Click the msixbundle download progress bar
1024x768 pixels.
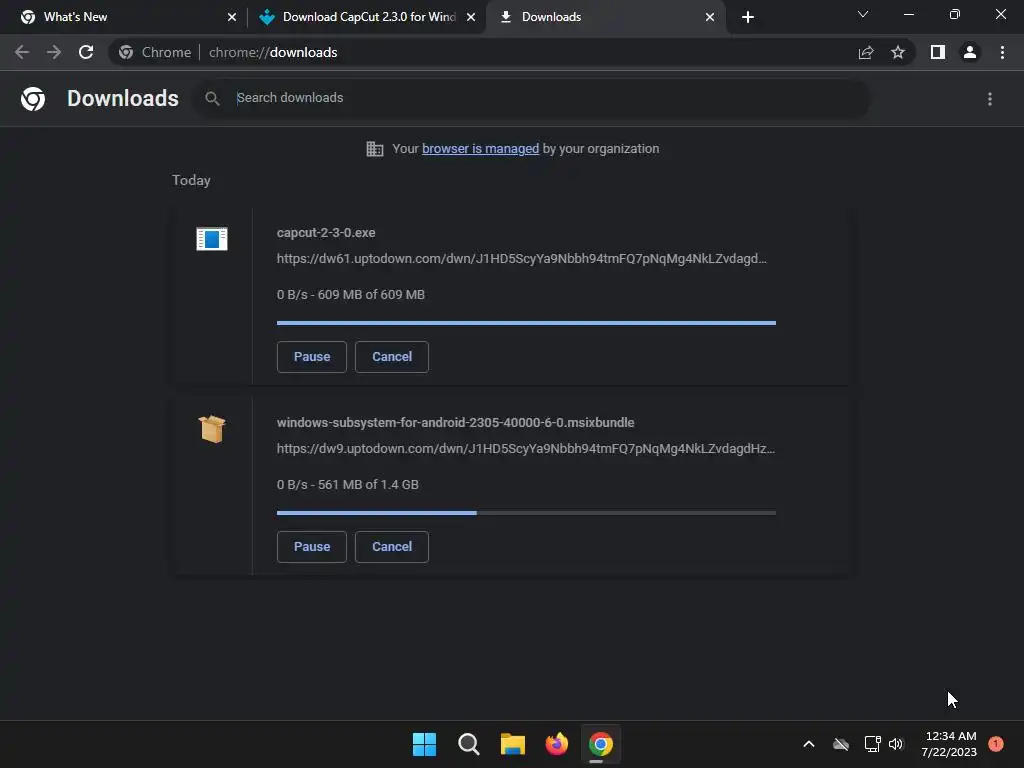tap(526, 513)
